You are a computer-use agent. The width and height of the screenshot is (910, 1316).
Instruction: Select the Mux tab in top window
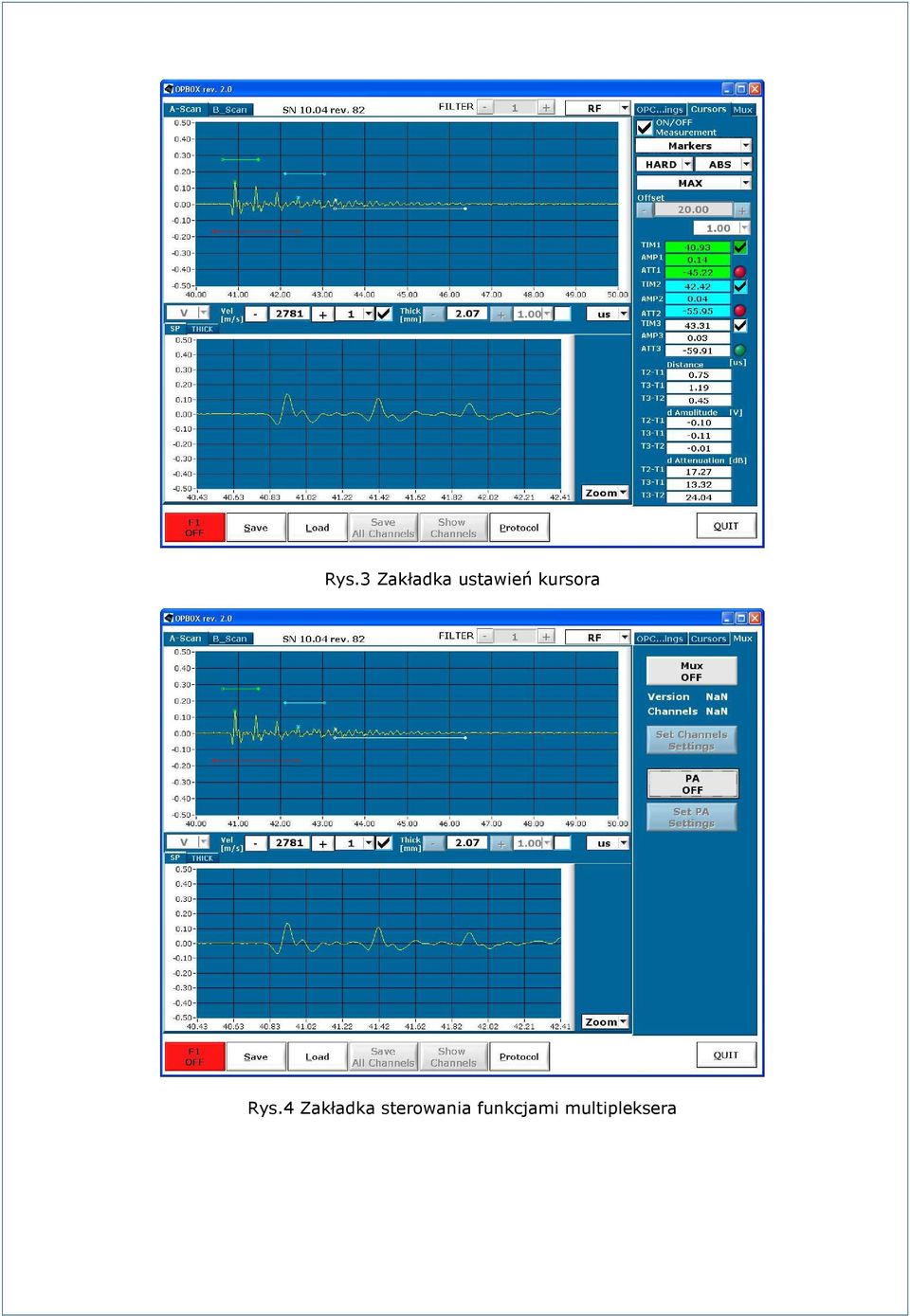tap(743, 109)
